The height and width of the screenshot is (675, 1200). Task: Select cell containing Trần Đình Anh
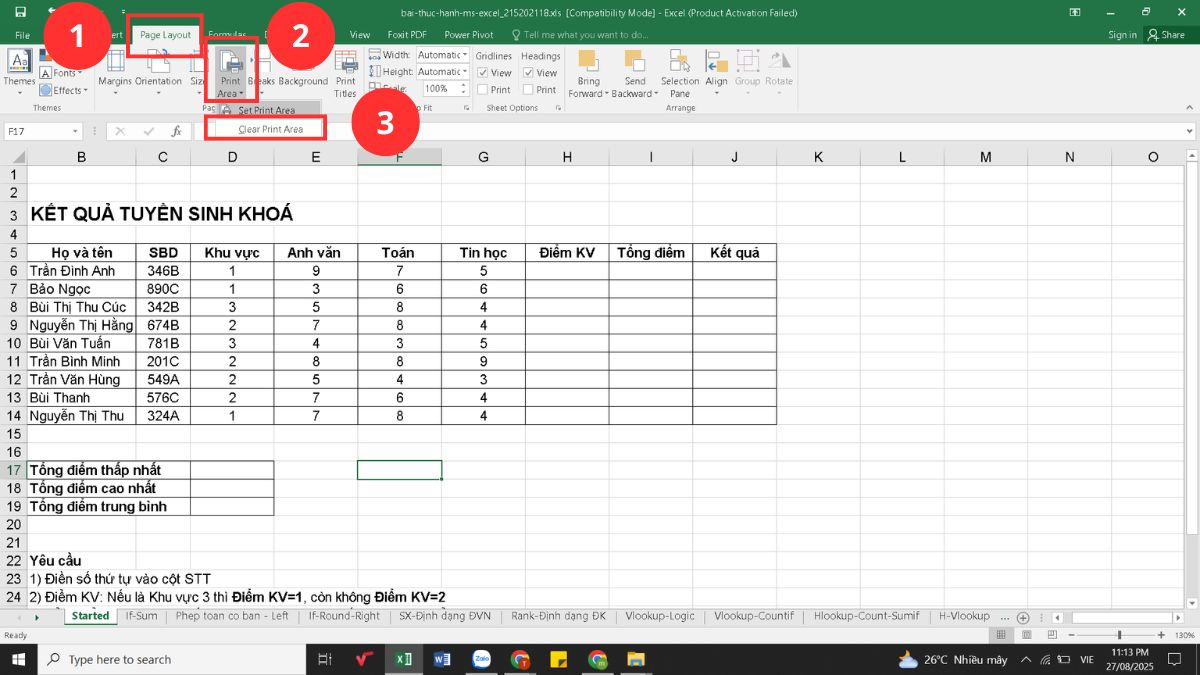pyautogui.click(x=81, y=271)
